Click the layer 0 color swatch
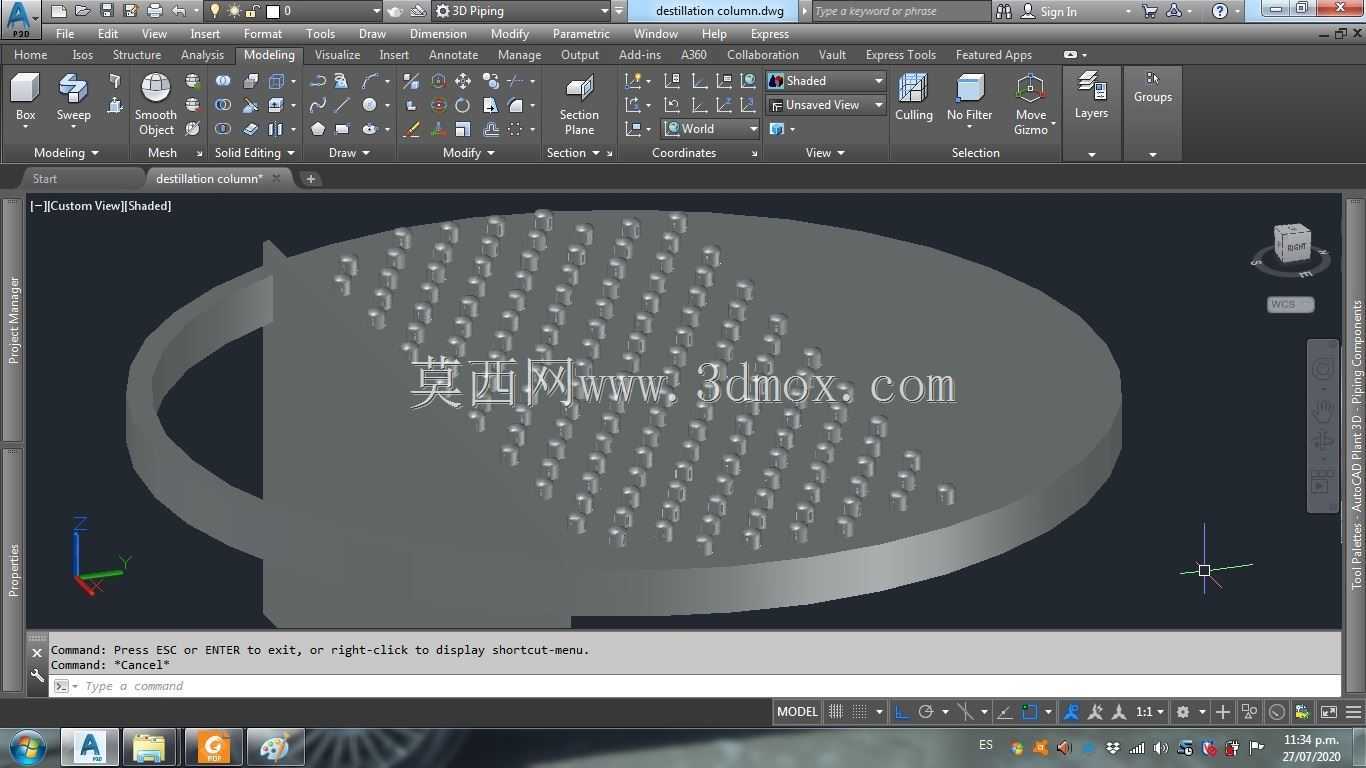Screen dimensions: 1366x768 point(273,11)
